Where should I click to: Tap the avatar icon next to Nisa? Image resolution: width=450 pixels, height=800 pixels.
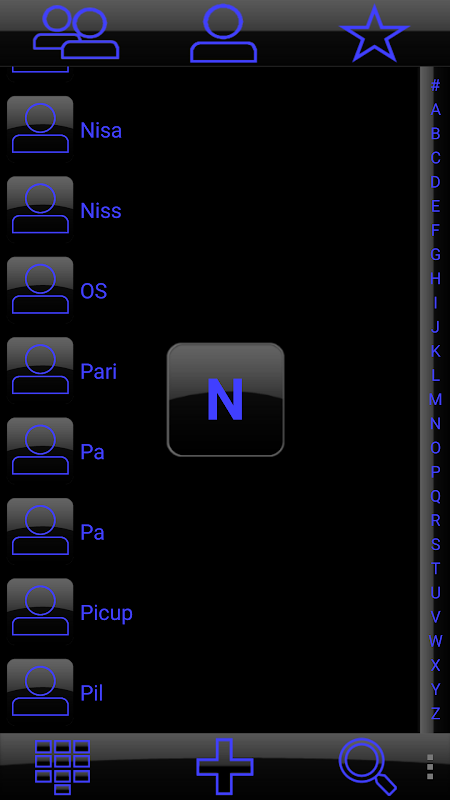click(x=40, y=130)
